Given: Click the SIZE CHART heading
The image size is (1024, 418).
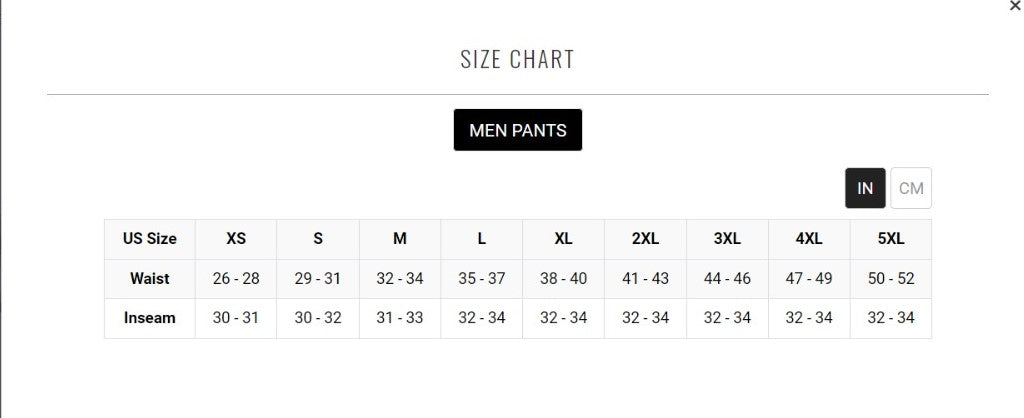Looking at the screenshot, I should pos(517,59).
